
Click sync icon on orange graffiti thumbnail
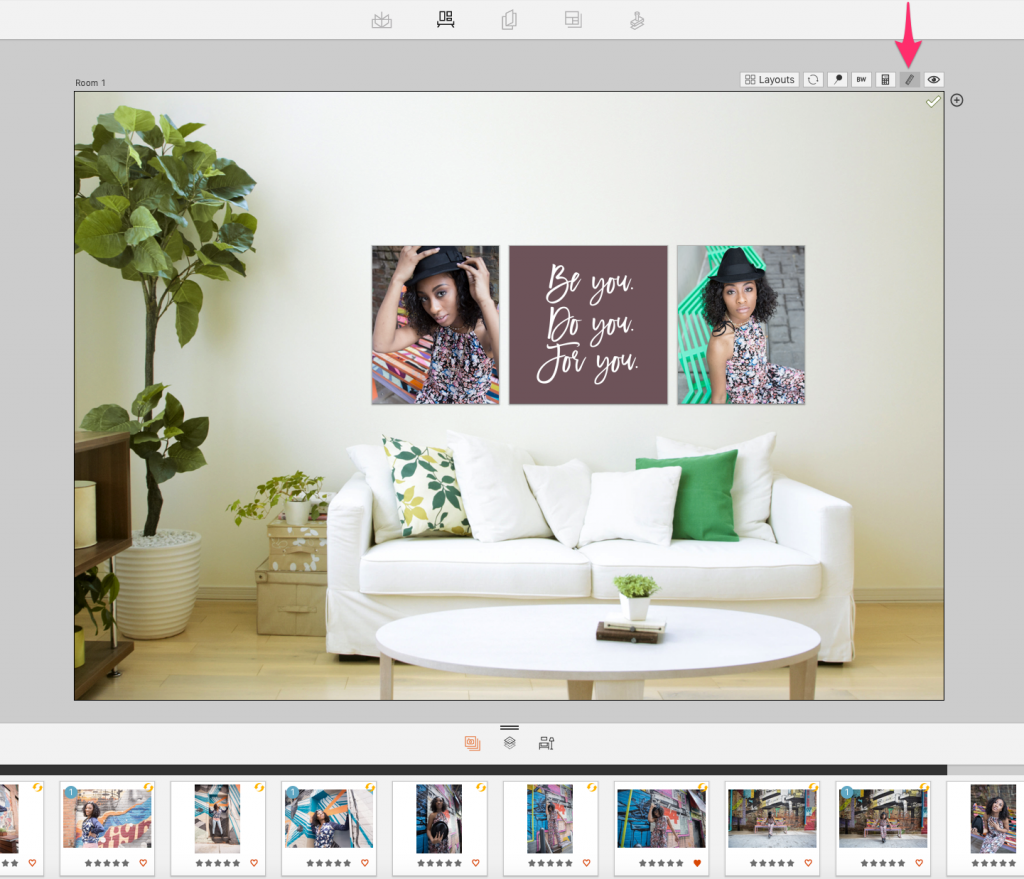pos(148,788)
